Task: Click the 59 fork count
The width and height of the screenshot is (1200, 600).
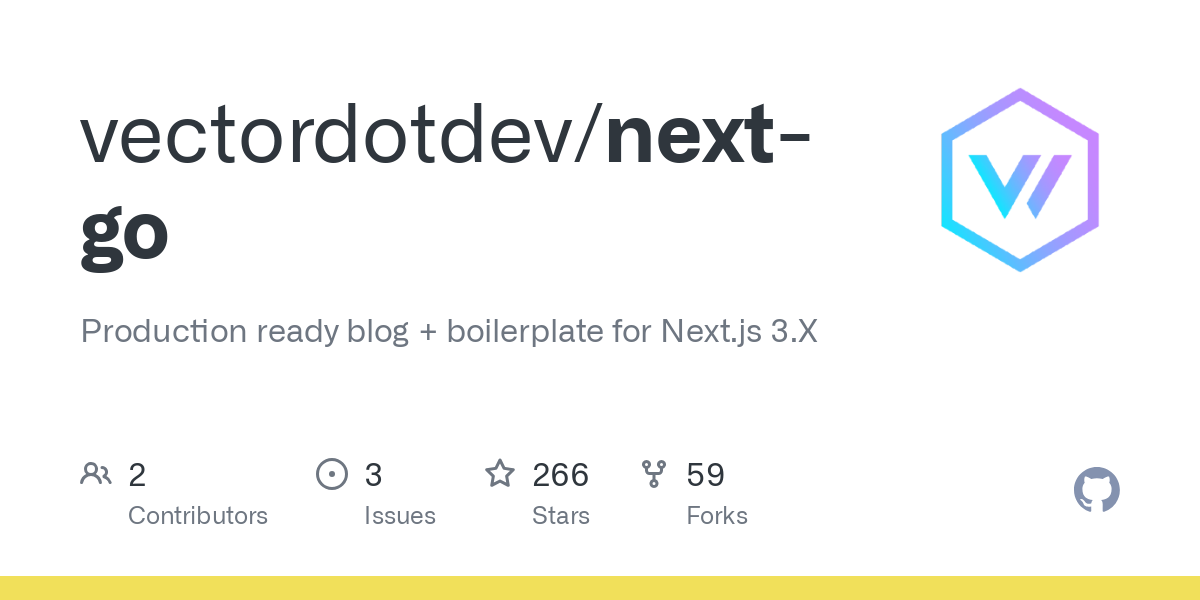Action: pos(705,475)
